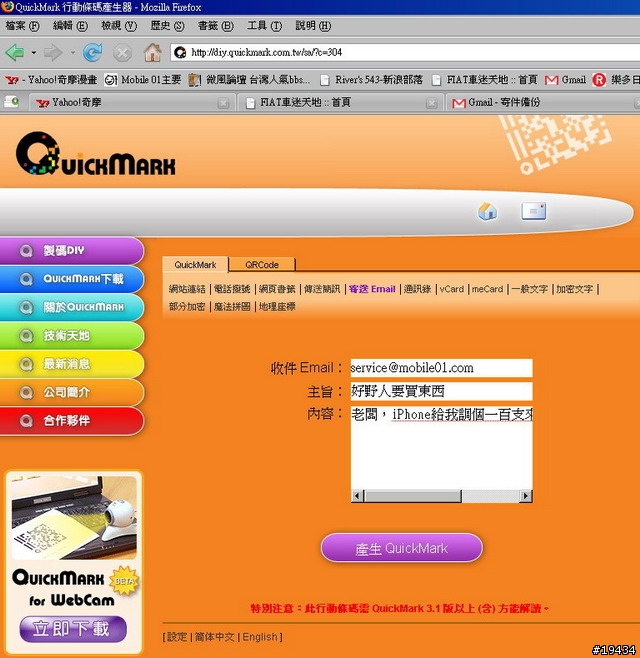Open the 說明 (H) menu
Screen dimensions: 640x658
(313, 26)
